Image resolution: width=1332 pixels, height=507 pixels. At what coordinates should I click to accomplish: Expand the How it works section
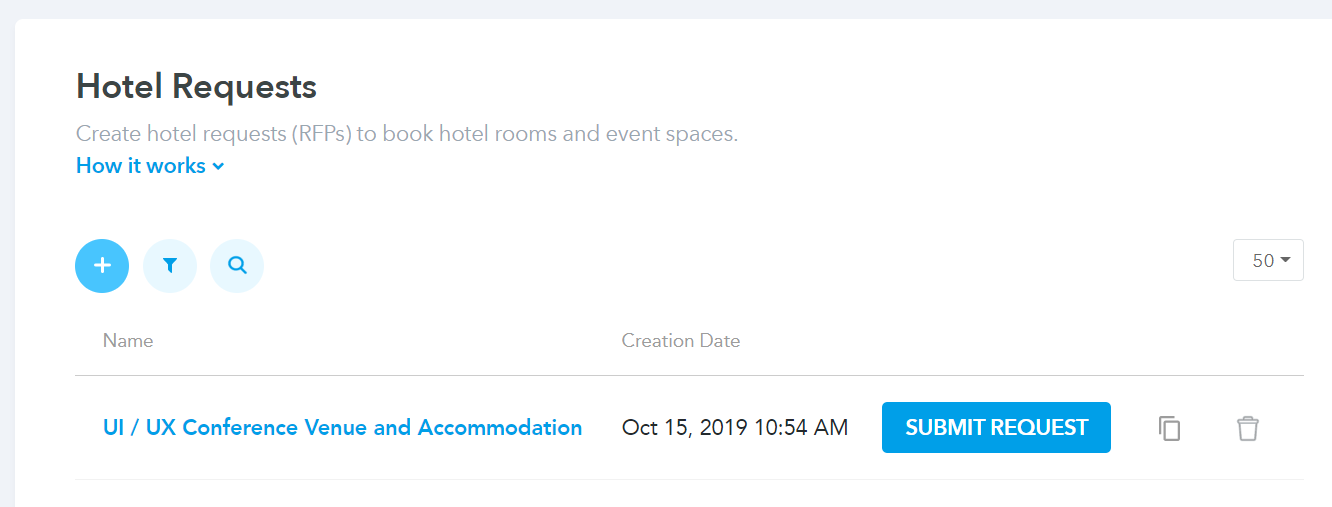coord(150,166)
